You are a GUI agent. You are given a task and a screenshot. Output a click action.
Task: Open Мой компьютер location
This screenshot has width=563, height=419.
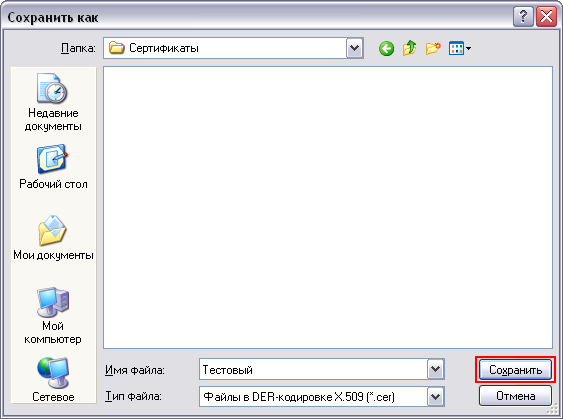[x=53, y=315]
